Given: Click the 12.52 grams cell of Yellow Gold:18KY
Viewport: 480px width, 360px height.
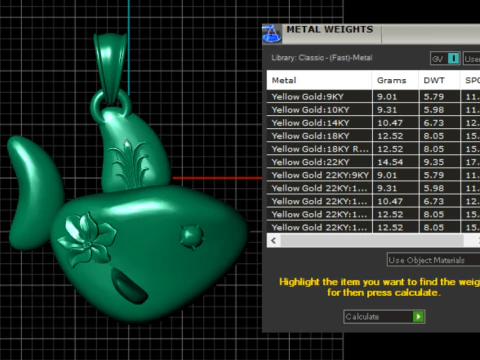Looking at the screenshot, I should 395,136.
